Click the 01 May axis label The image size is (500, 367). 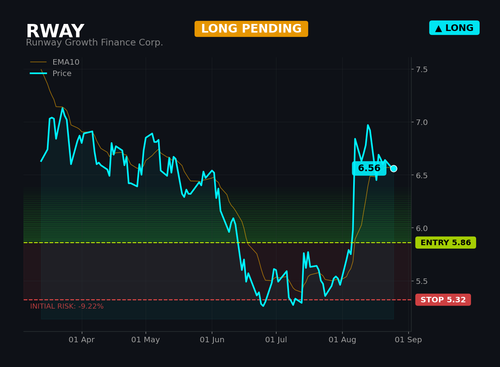(145, 340)
